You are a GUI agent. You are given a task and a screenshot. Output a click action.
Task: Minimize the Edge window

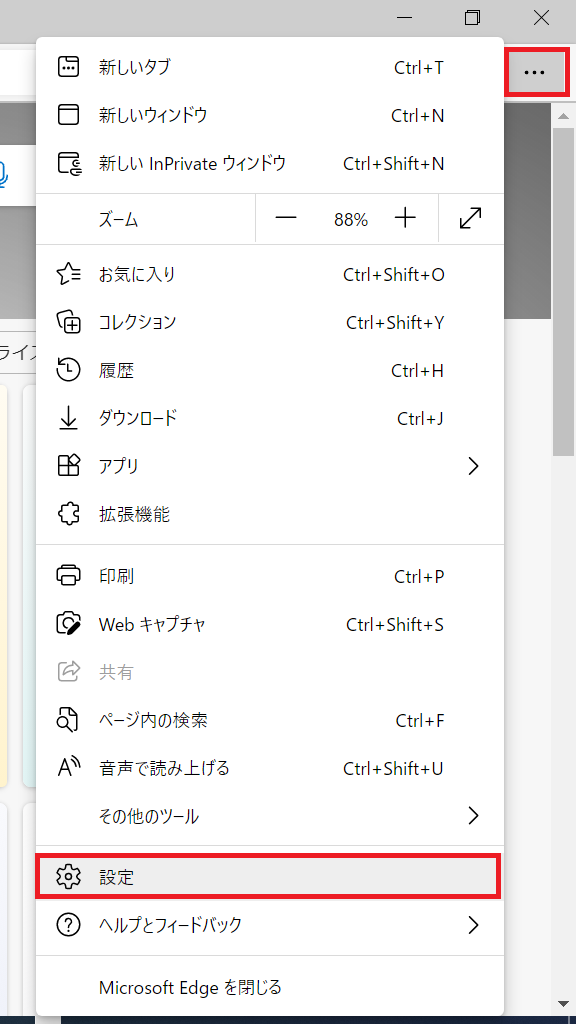(x=404, y=18)
